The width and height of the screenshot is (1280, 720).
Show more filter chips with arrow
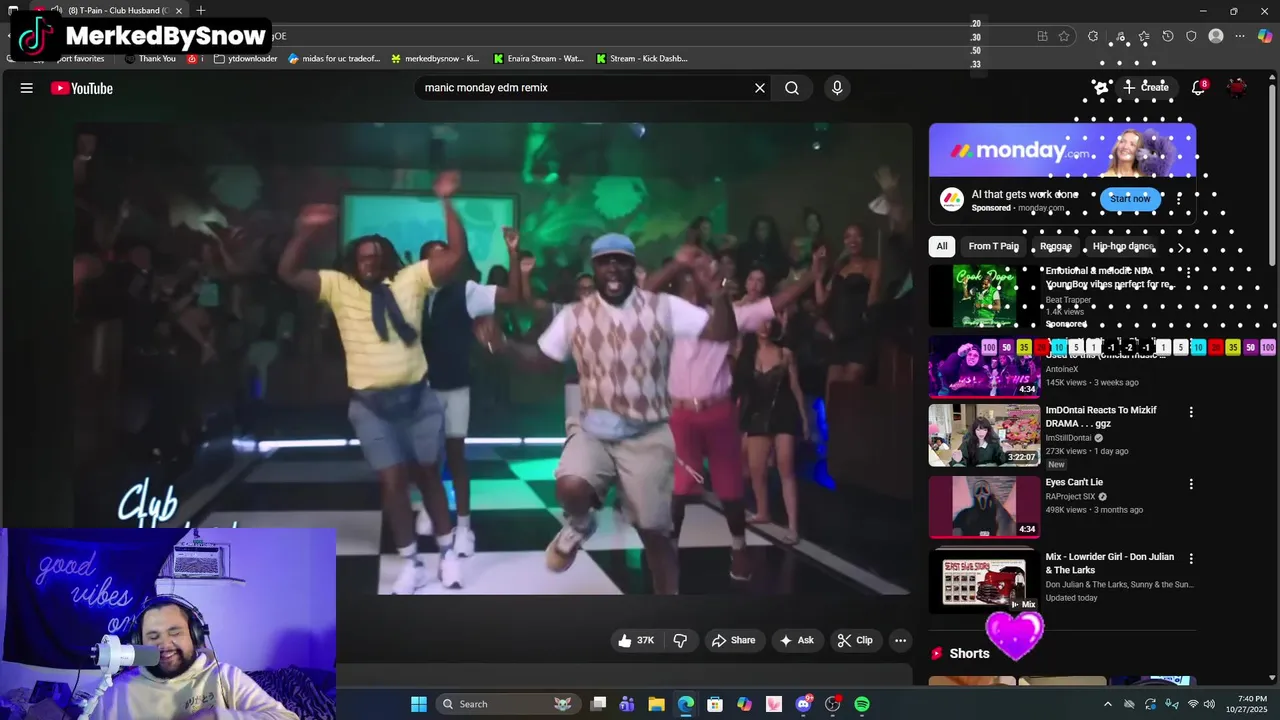(1181, 246)
